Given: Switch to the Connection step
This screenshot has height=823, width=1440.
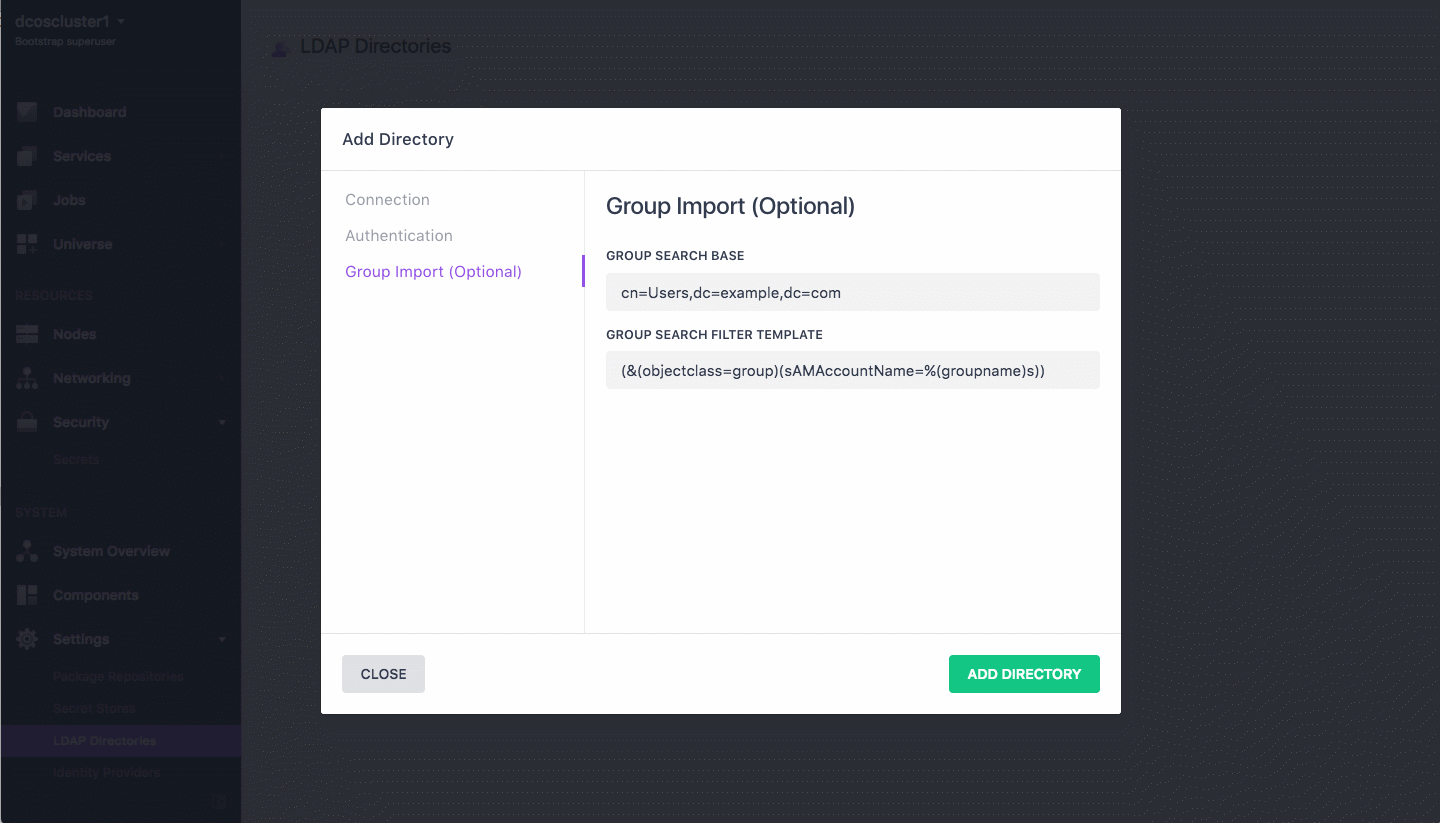Looking at the screenshot, I should point(387,200).
